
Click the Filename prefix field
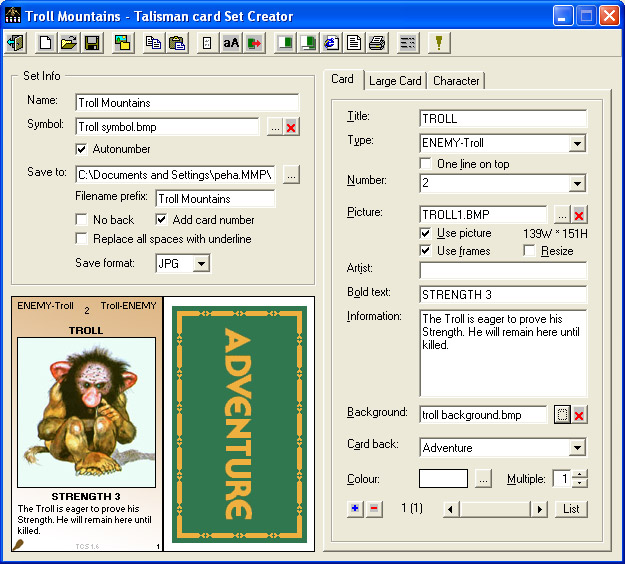click(x=215, y=198)
